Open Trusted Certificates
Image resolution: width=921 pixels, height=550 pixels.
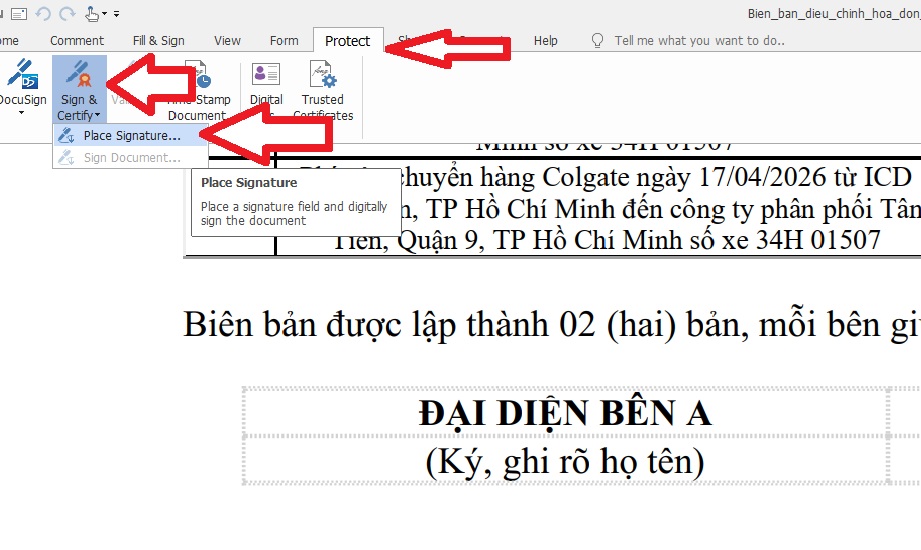(323, 90)
